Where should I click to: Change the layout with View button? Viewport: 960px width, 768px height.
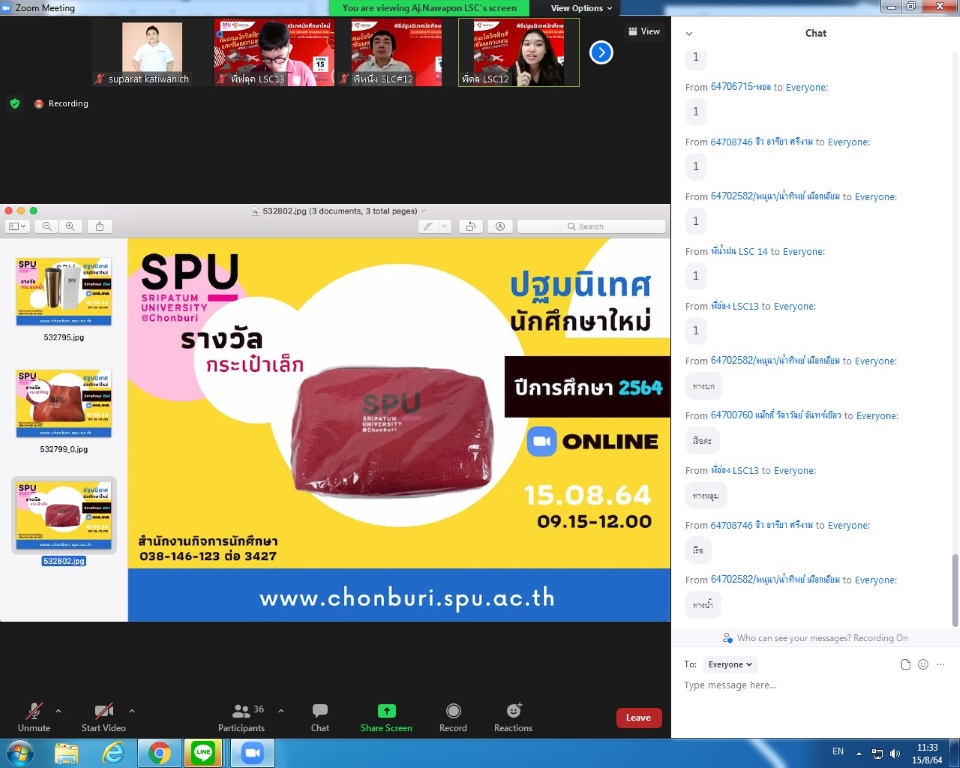(644, 31)
